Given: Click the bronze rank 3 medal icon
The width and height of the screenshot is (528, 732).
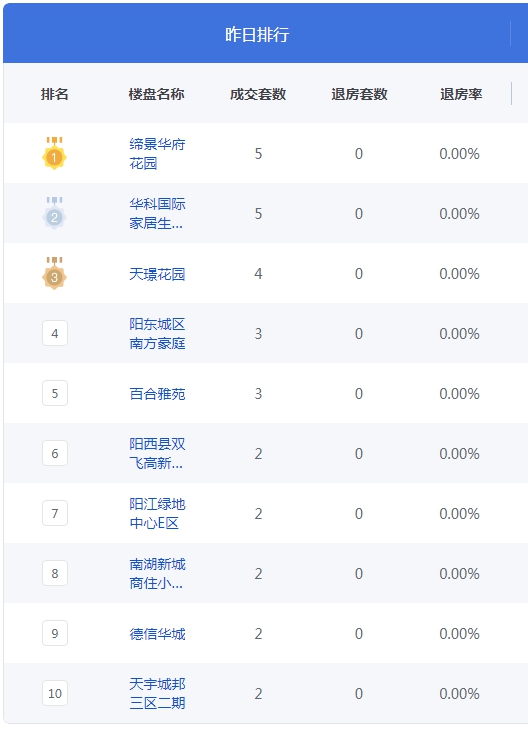Looking at the screenshot, I should click(54, 273).
